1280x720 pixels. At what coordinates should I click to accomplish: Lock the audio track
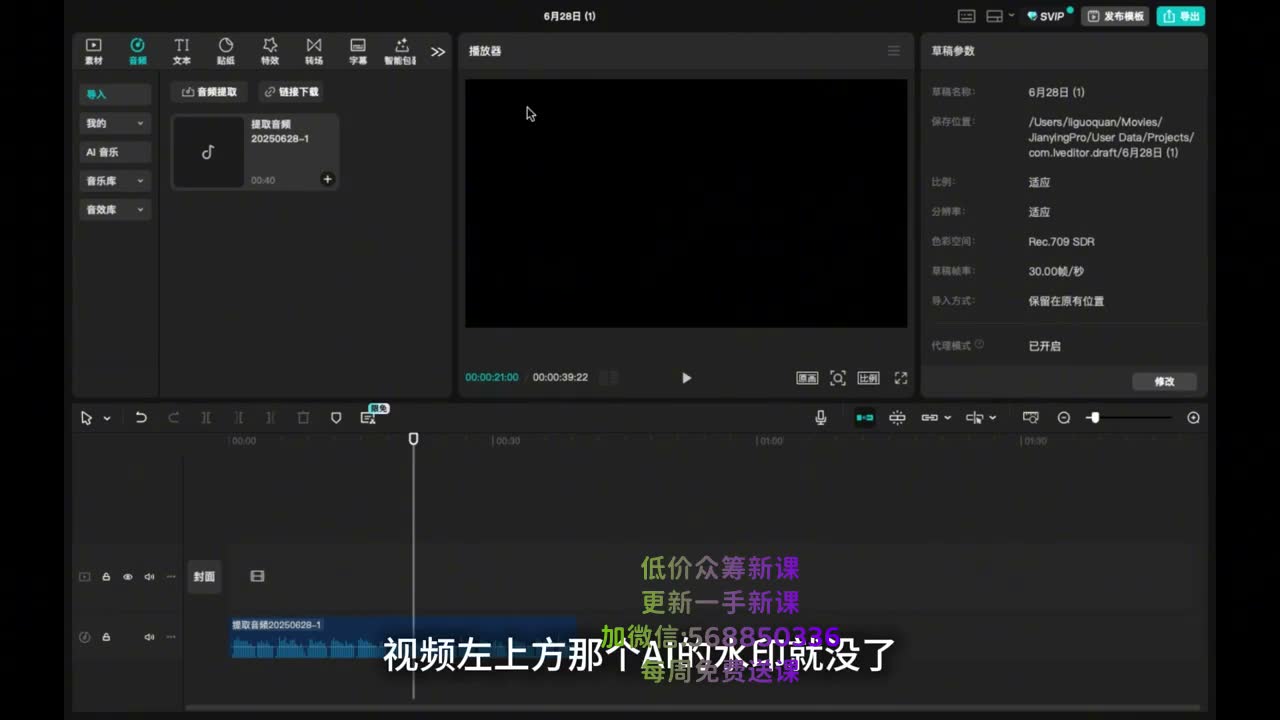(106, 637)
